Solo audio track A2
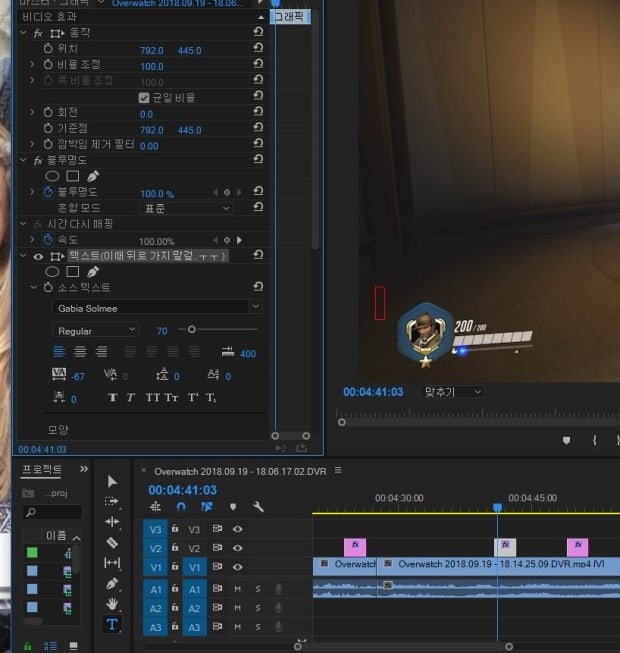Viewport: 620px width, 653px height. tap(258, 608)
